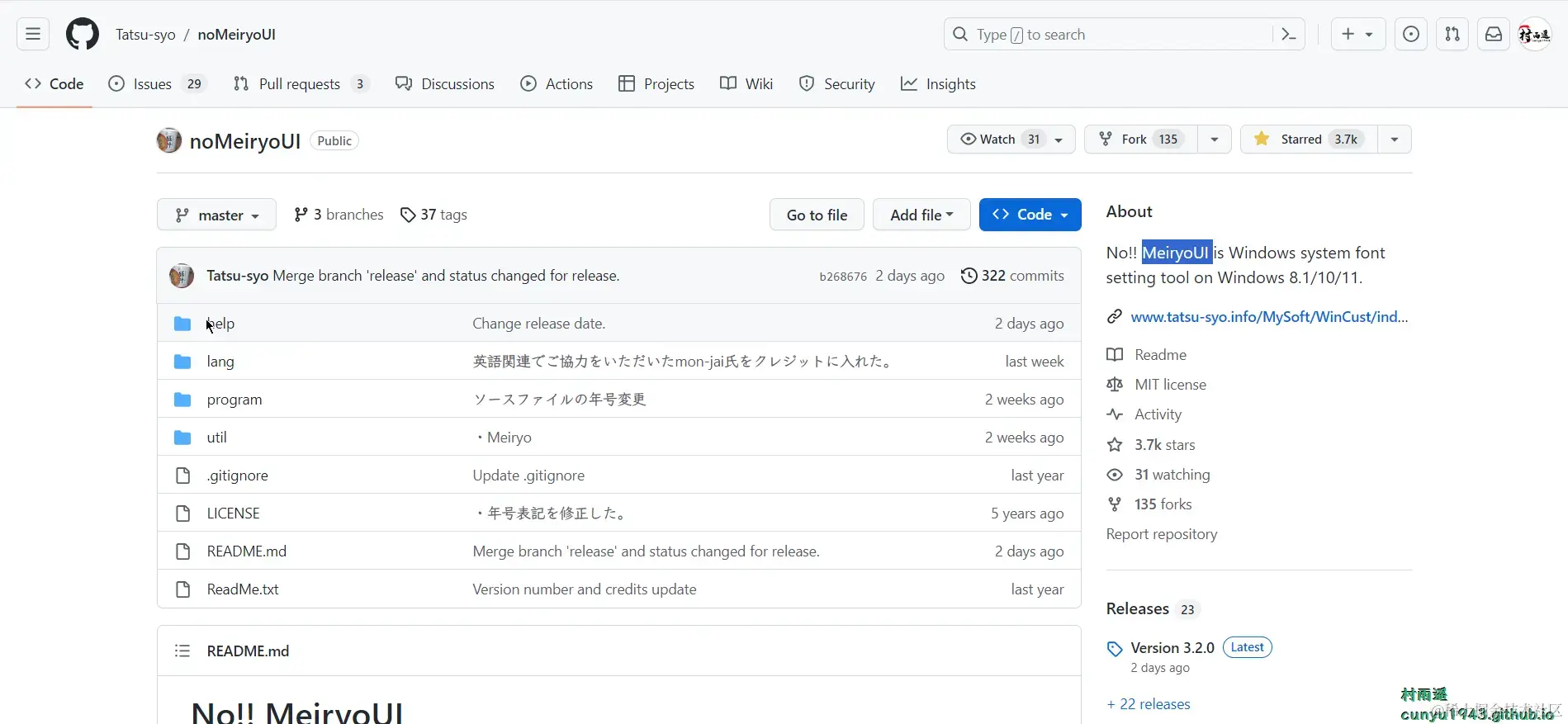This screenshot has width=1568, height=724.
Task: Open the create new plus dropdown
Action: 1357,34
